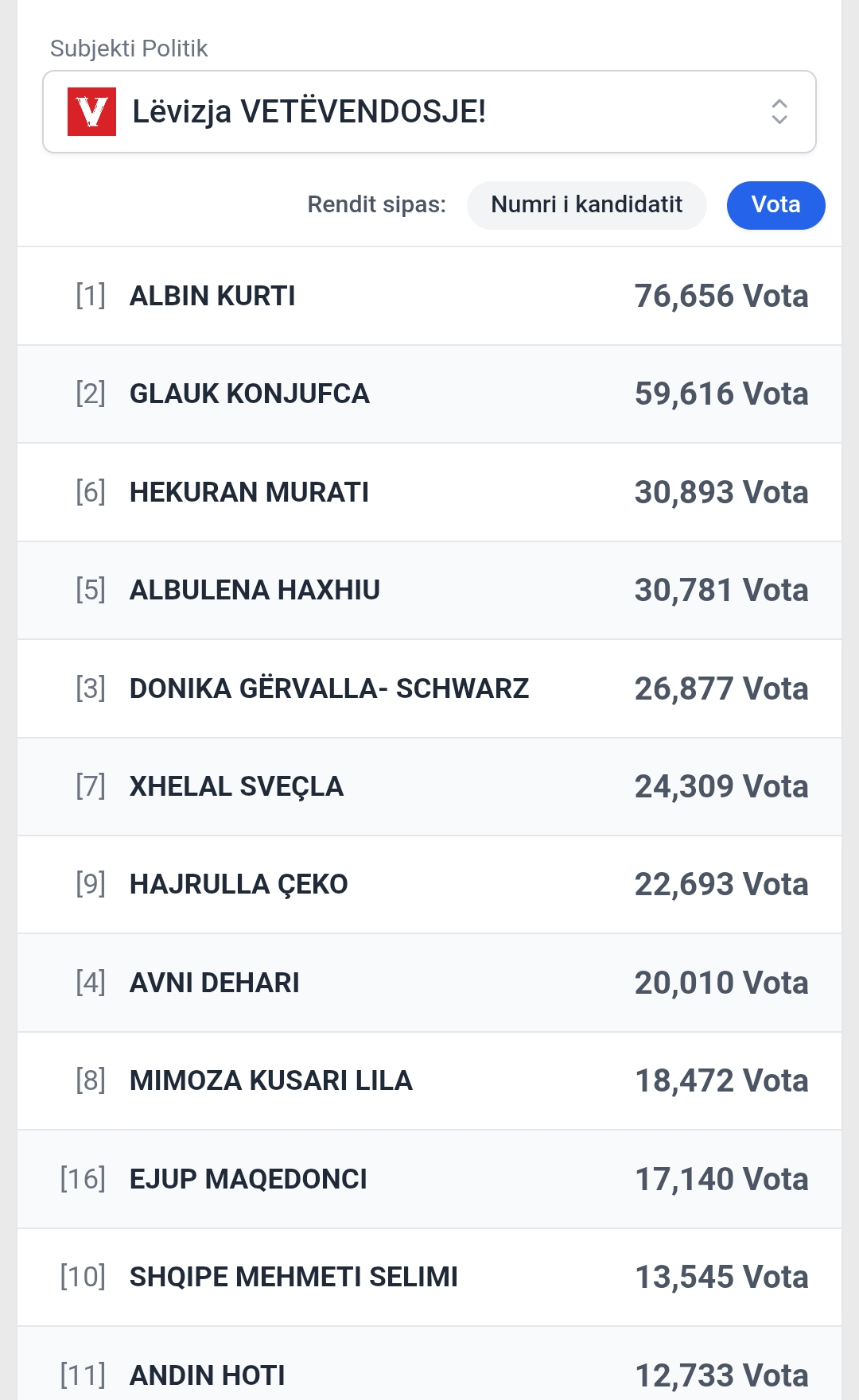
Task: Open HEKURAN MURATI candidate entry
Action: (249, 492)
